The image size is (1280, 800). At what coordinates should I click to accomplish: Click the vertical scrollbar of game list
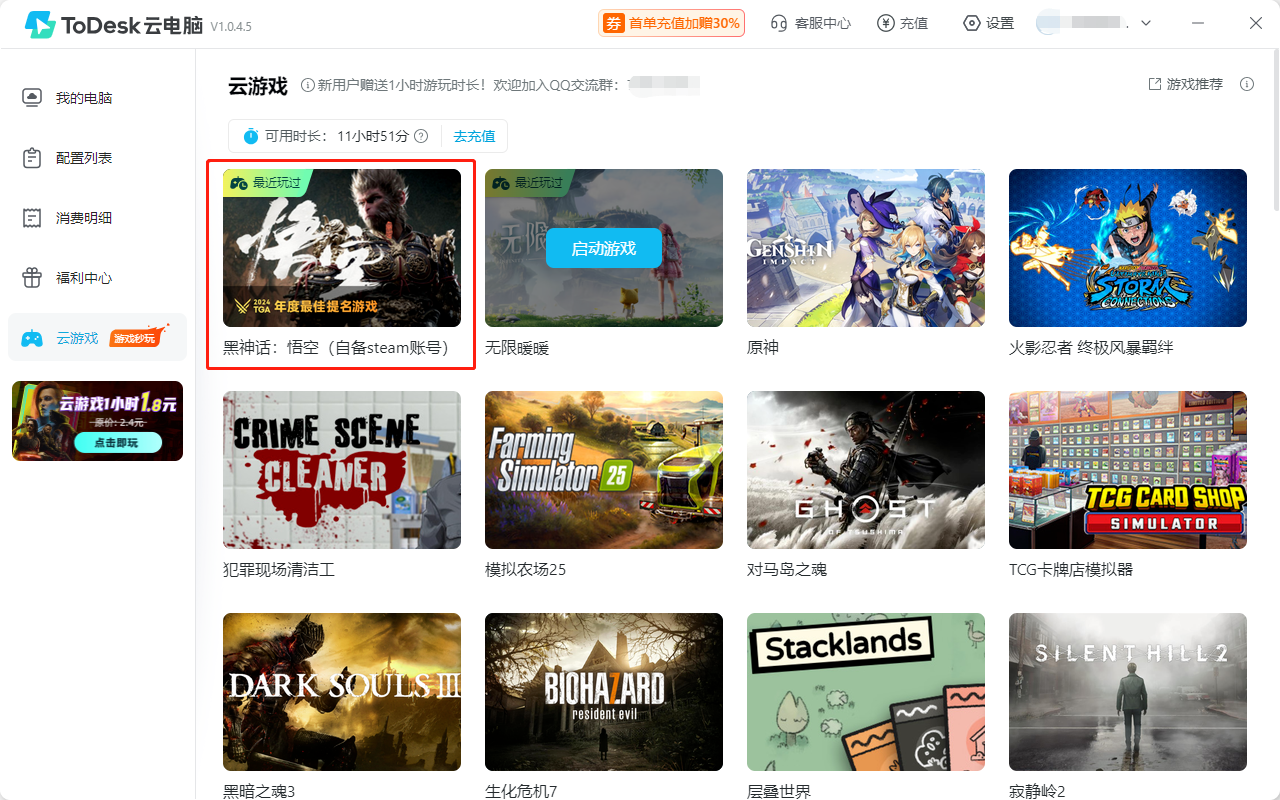coord(1275,130)
